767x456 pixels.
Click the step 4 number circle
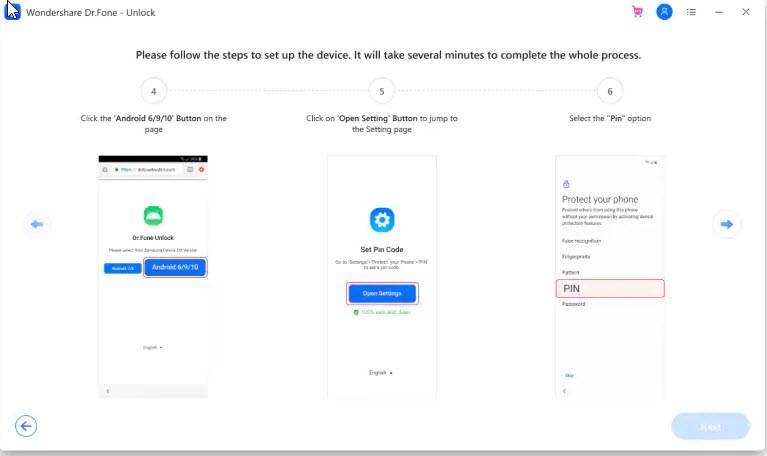click(x=153, y=91)
